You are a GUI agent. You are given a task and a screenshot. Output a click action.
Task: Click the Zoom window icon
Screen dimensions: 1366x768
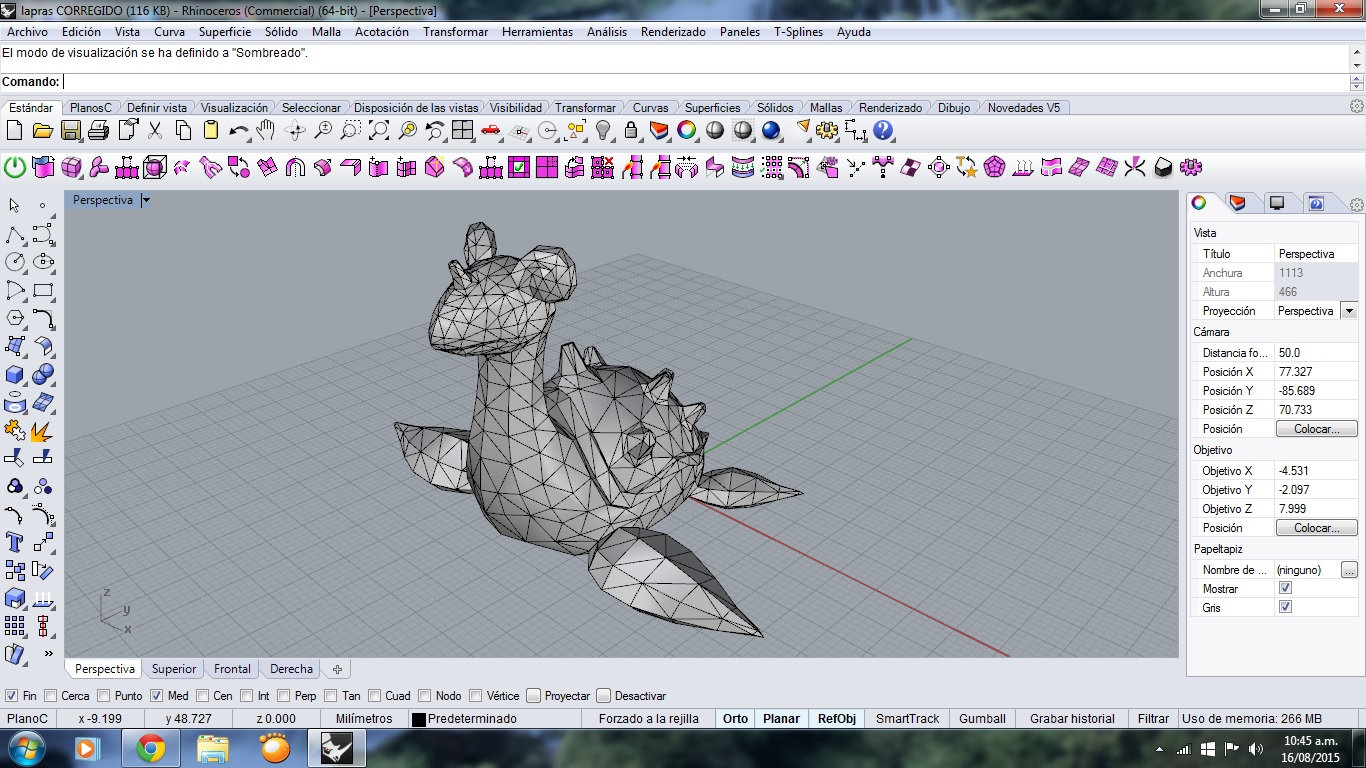coord(351,130)
